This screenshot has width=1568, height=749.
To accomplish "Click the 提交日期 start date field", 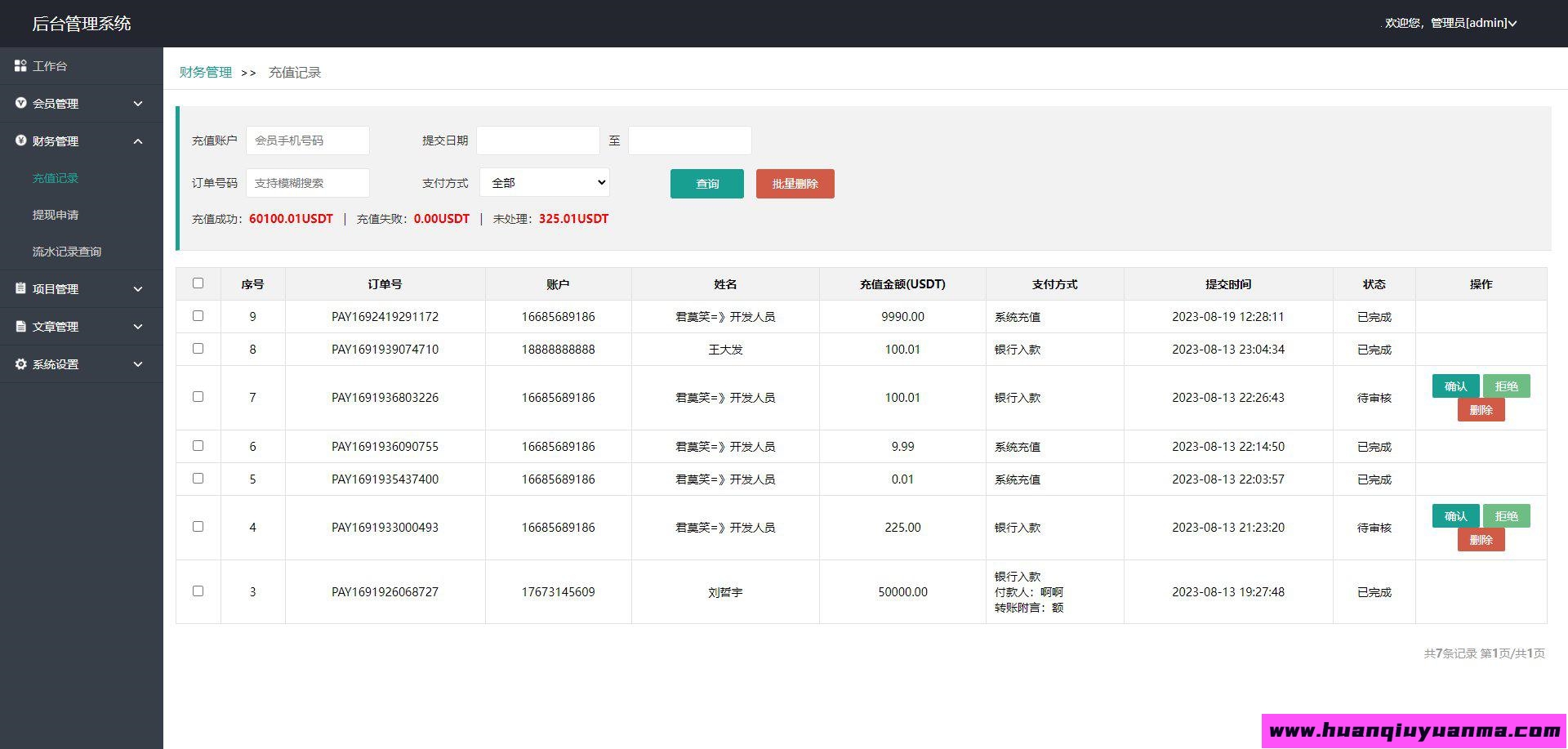I will [538, 140].
